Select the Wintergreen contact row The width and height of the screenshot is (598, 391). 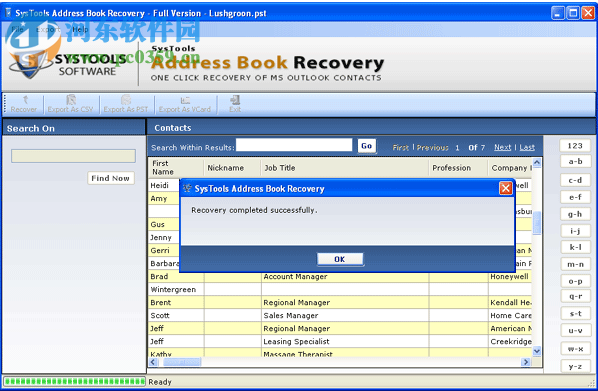(340, 290)
